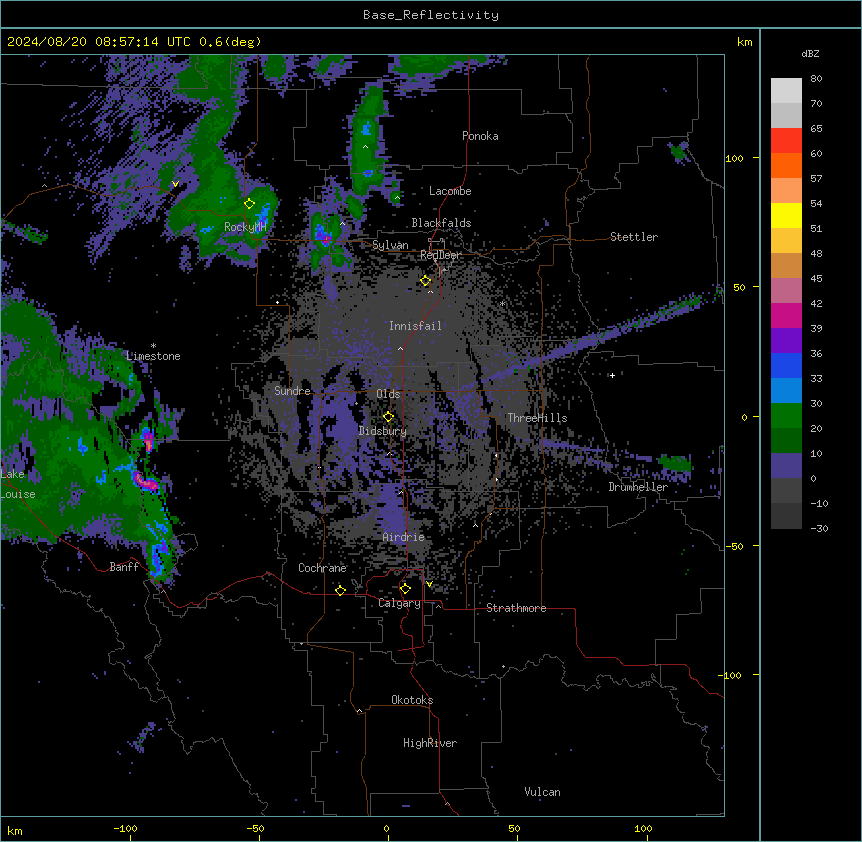Click the 100 tick on the right axis
The height and width of the screenshot is (842, 862).
point(734,158)
